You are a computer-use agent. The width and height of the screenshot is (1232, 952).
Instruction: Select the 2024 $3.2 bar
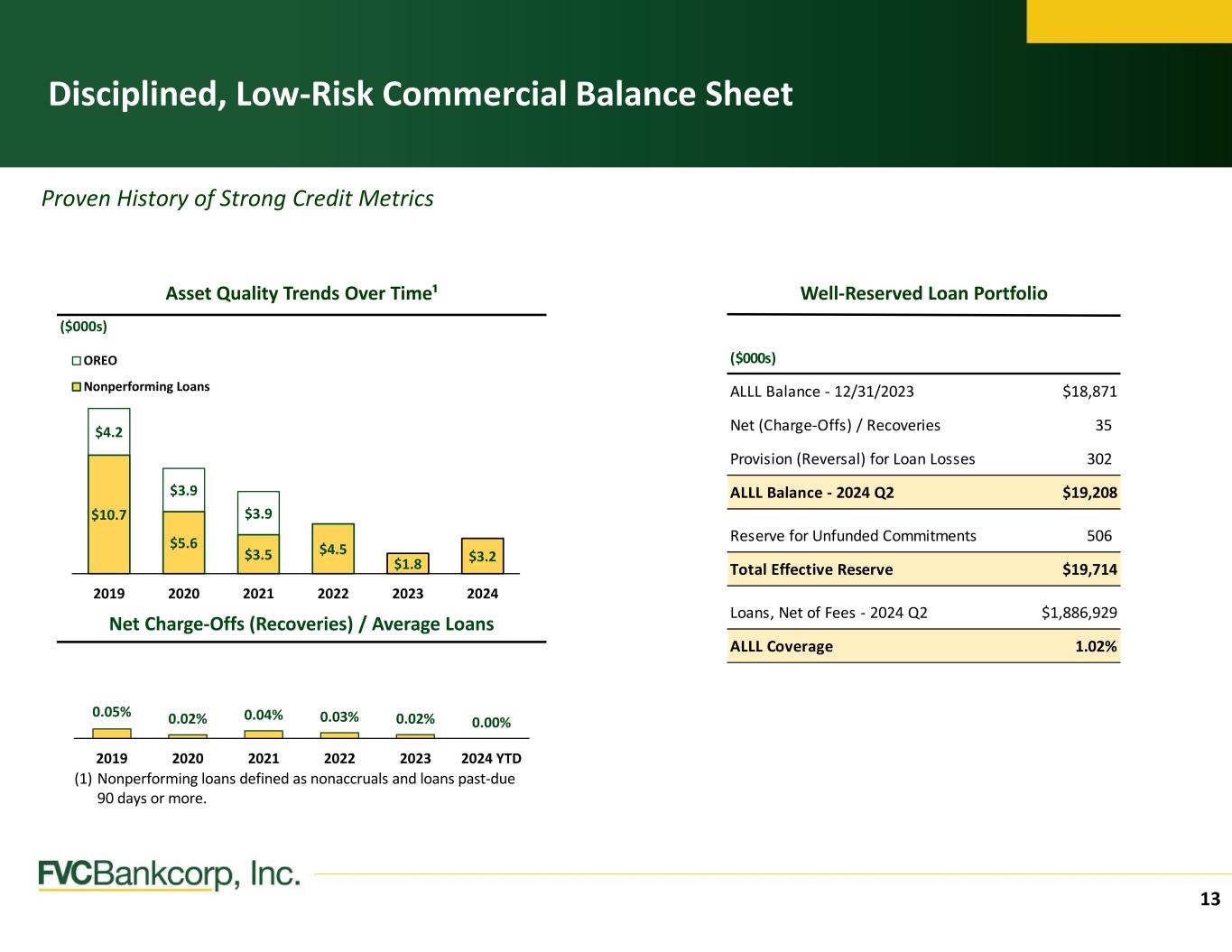483,558
